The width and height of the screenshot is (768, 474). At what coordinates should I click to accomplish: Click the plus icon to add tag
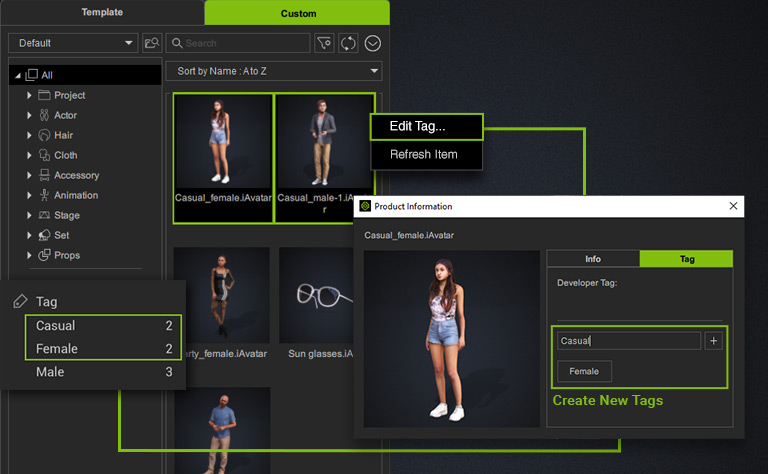(713, 341)
